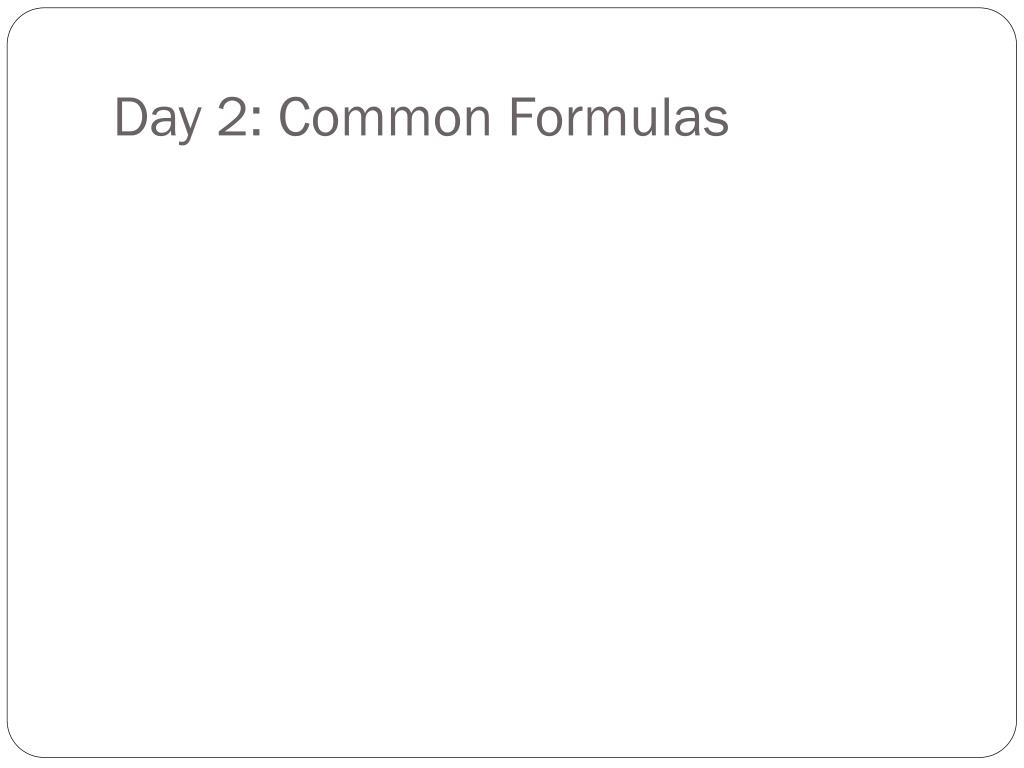This screenshot has height=768, width=1024.
Task: Click the letter "l" in Formulas
Action: click(x=665, y=116)
